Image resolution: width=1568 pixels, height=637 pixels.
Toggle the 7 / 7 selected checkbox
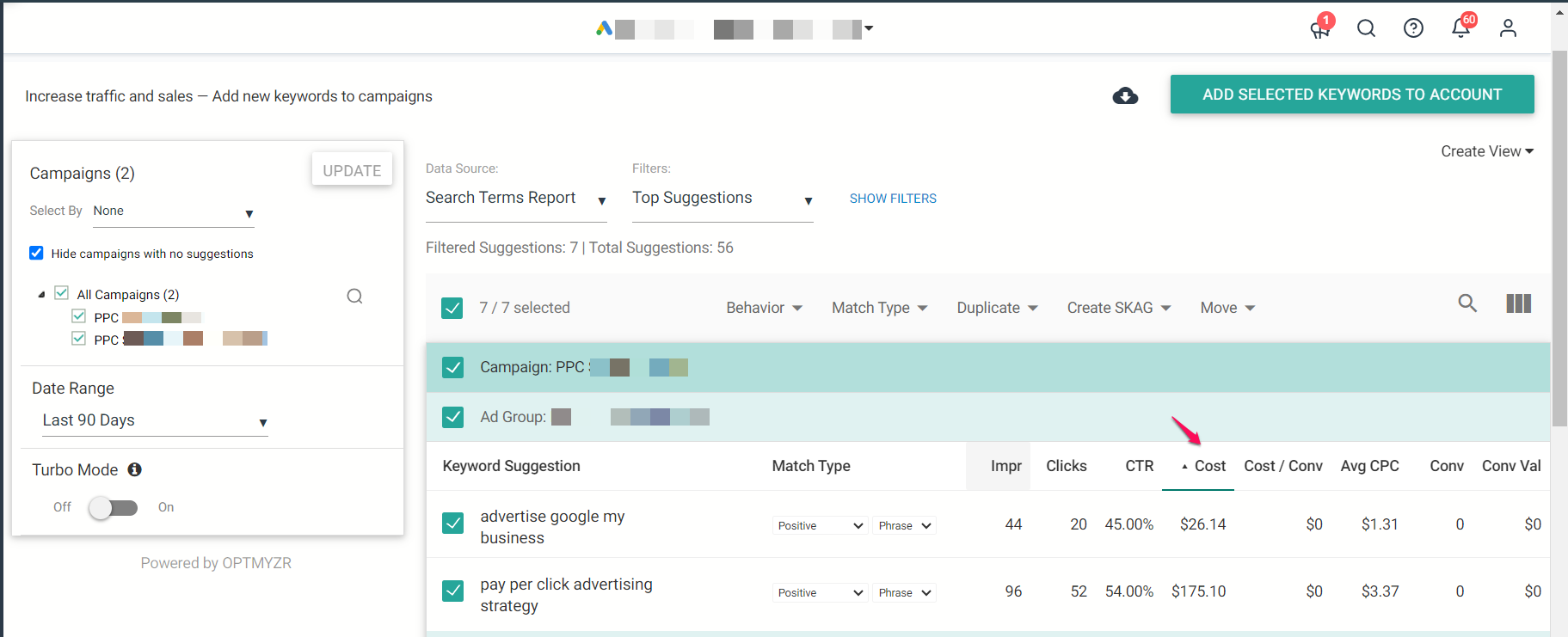(x=452, y=308)
